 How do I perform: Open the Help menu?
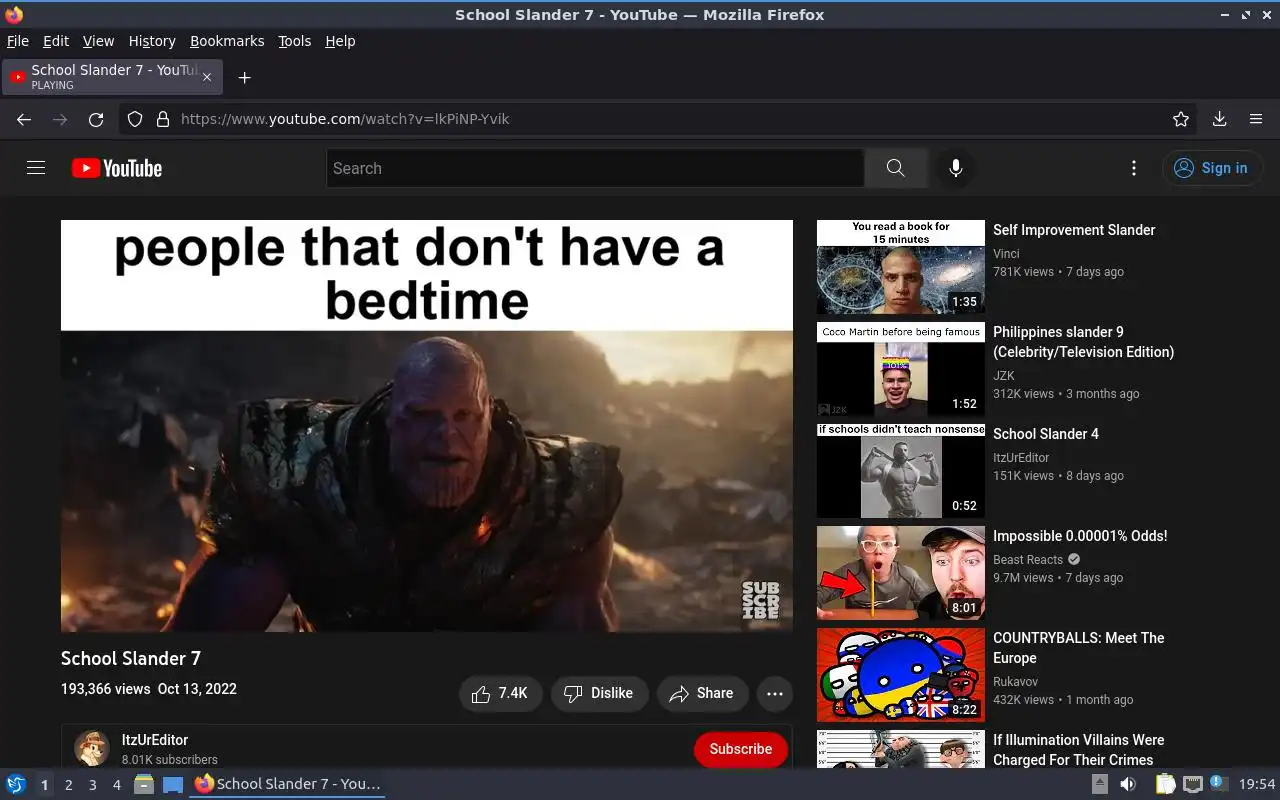pyautogui.click(x=340, y=41)
